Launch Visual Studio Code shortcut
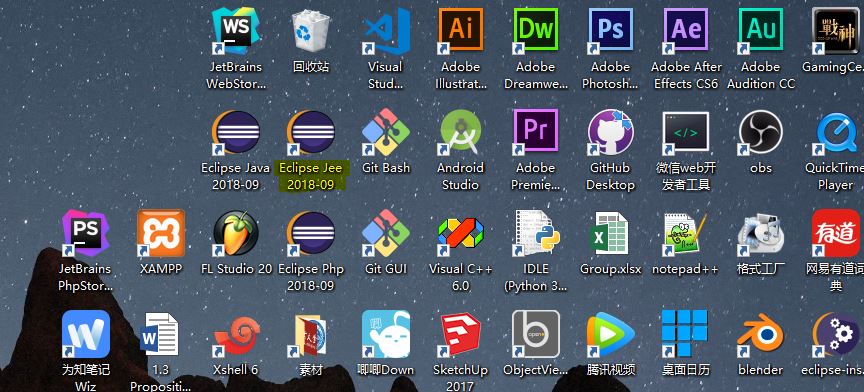This screenshot has width=864, height=392. coord(386,31)
